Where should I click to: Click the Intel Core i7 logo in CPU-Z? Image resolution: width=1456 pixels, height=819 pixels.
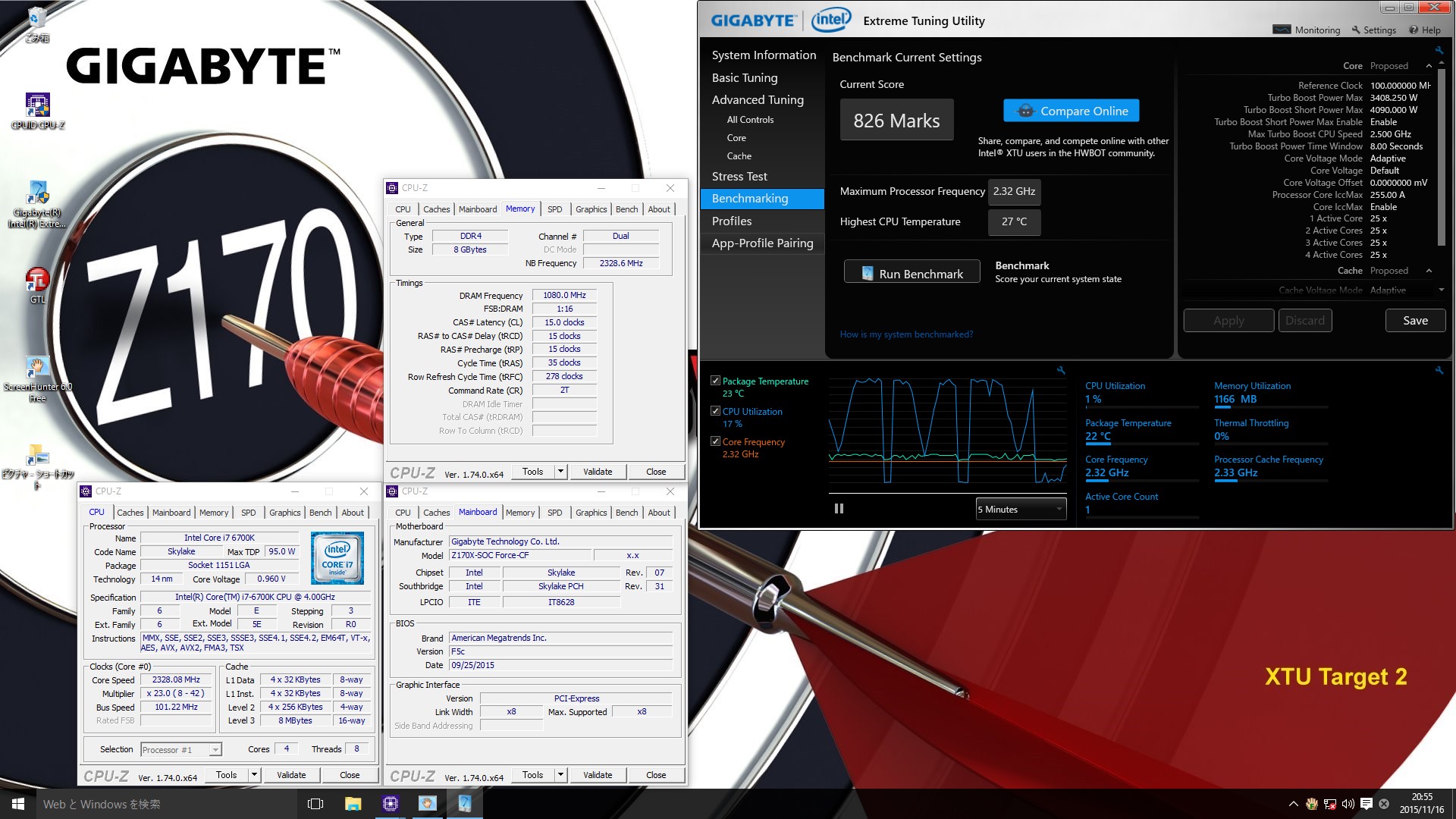tap(337, 557)
